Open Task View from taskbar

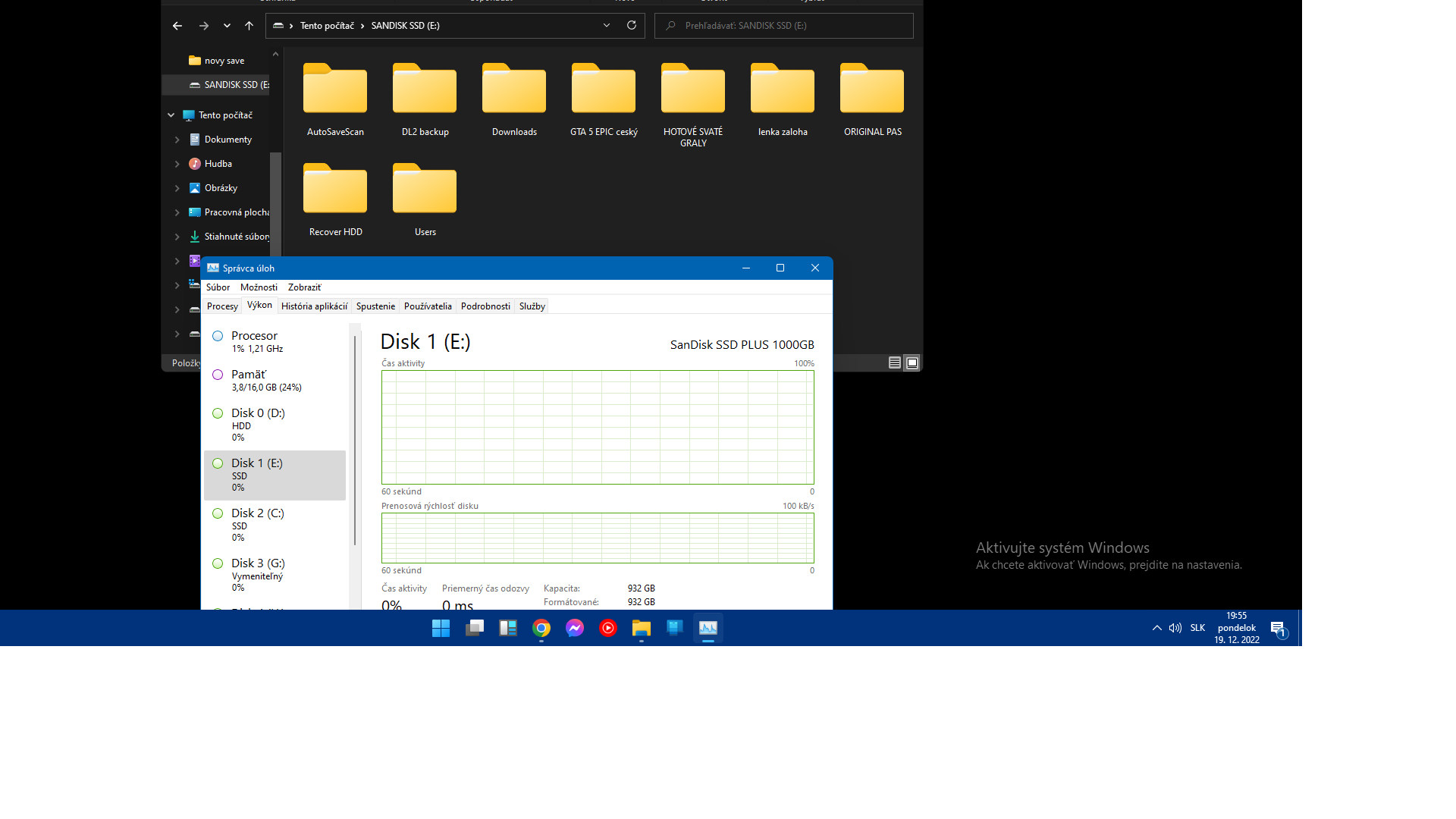475,628
